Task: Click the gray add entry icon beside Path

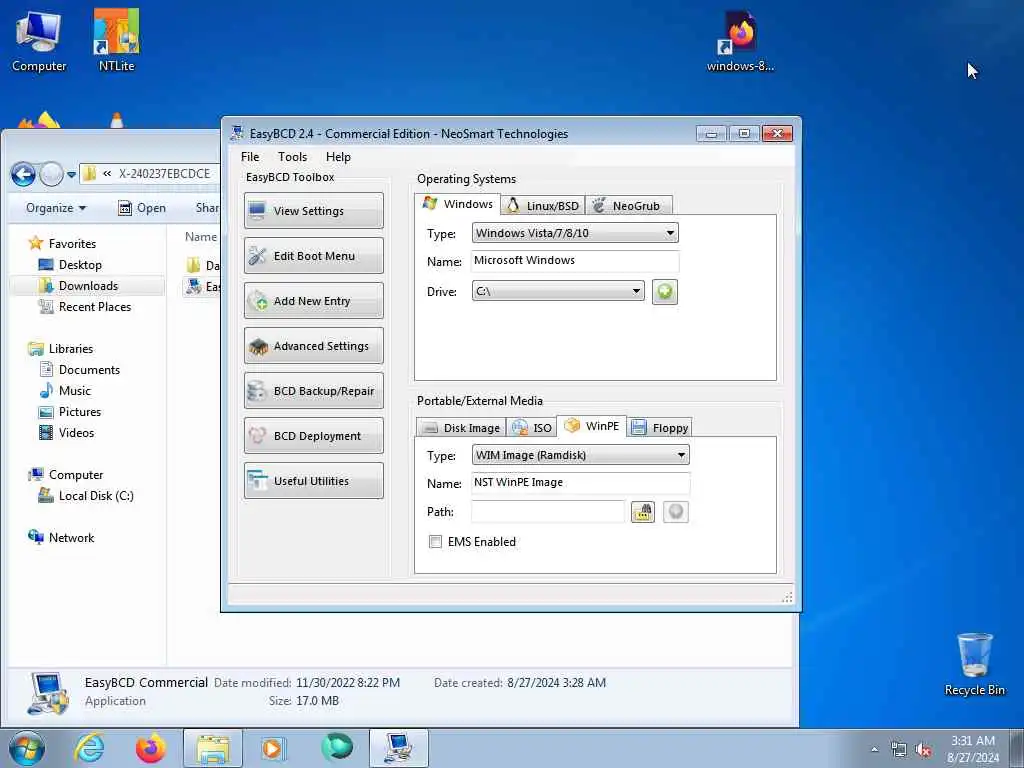Action: click(675, 511)
